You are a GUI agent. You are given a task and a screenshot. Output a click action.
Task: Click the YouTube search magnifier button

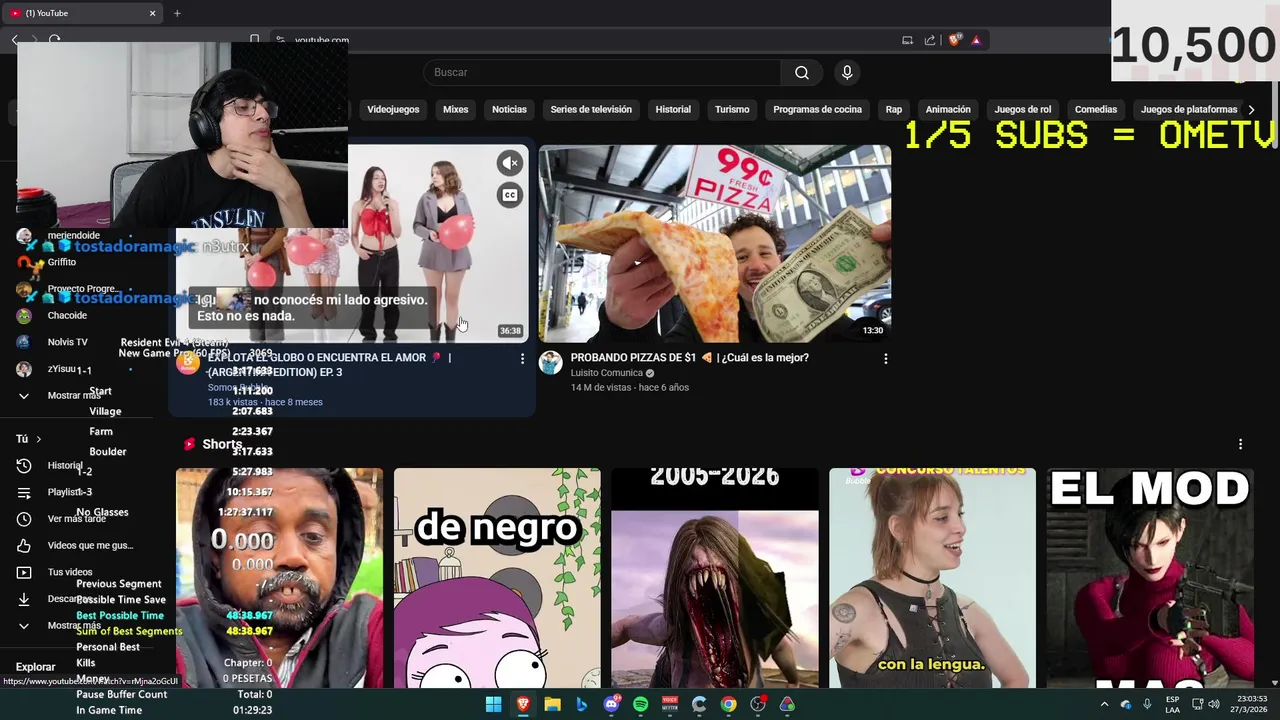[801, 72]
